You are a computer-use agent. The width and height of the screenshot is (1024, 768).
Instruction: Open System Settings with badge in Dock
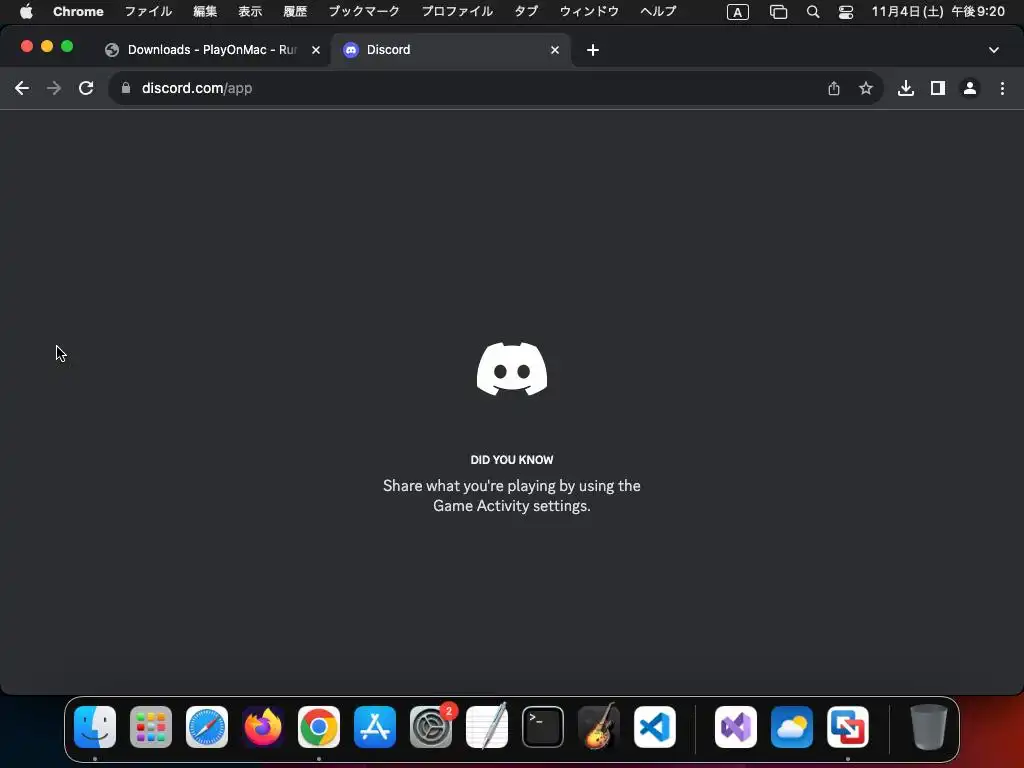(x=431, y=727)
